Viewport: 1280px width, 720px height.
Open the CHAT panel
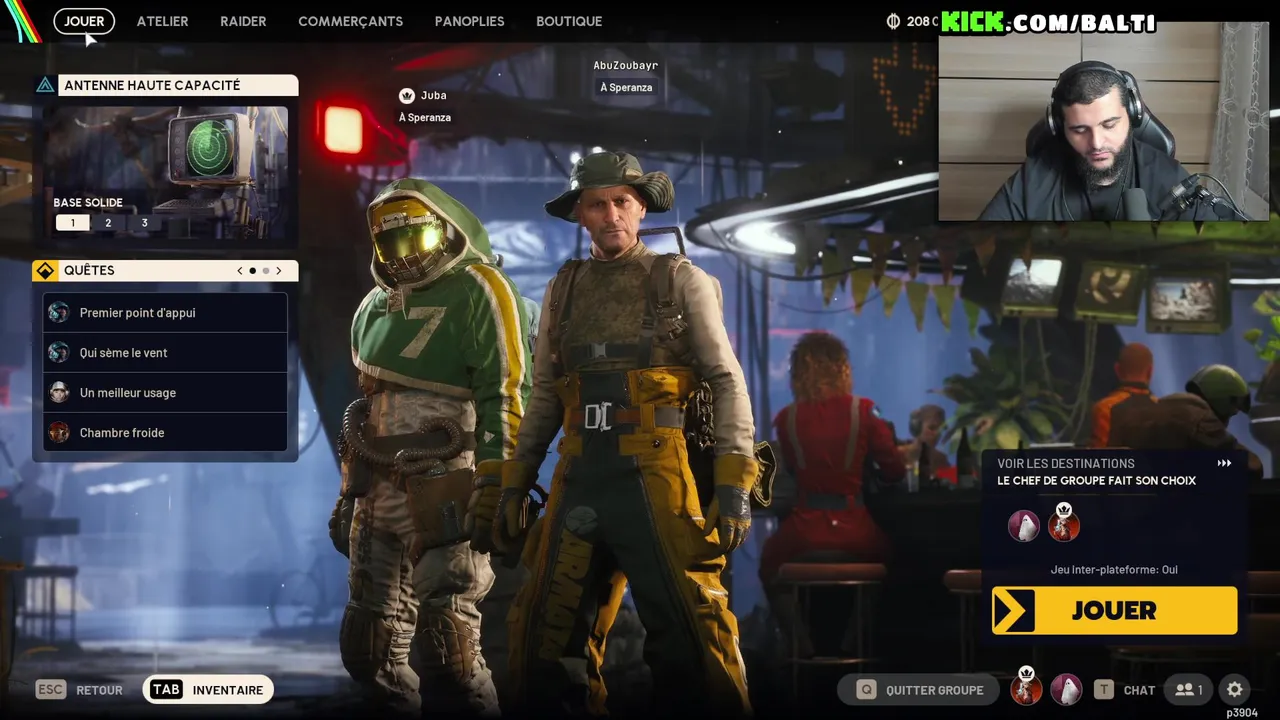click(1125, 690)
